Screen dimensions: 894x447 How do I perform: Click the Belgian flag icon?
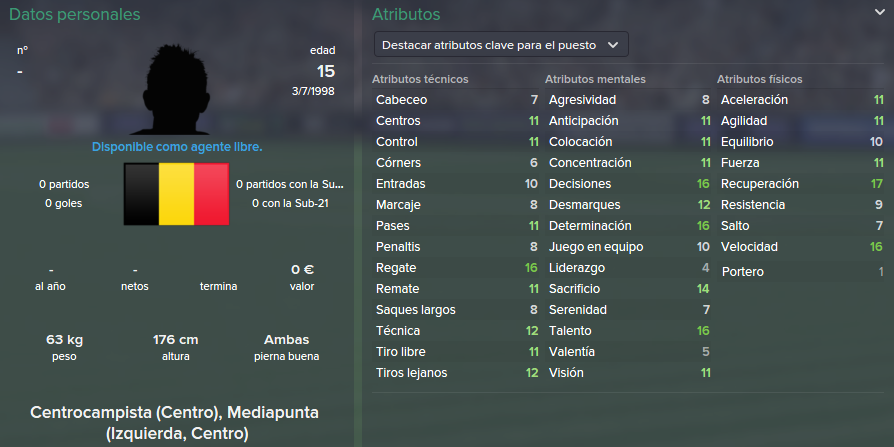[x=177, y=195]
